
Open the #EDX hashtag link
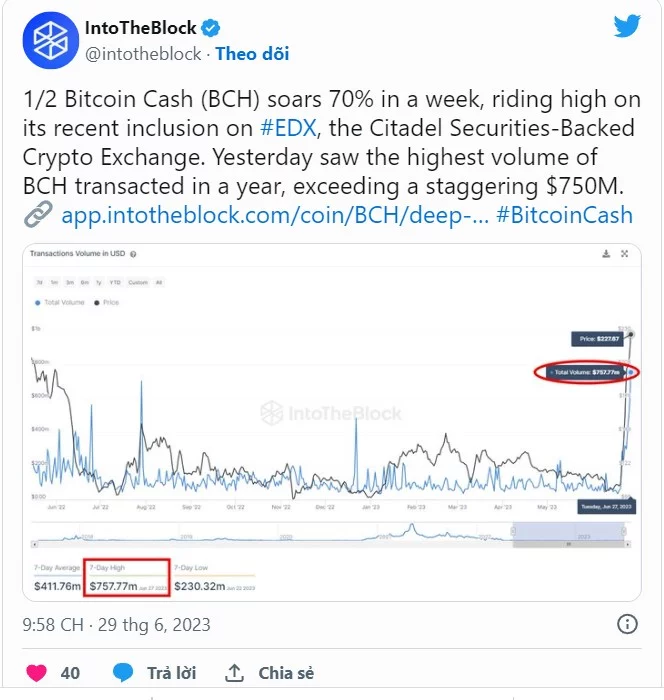[x=288, y=128]
